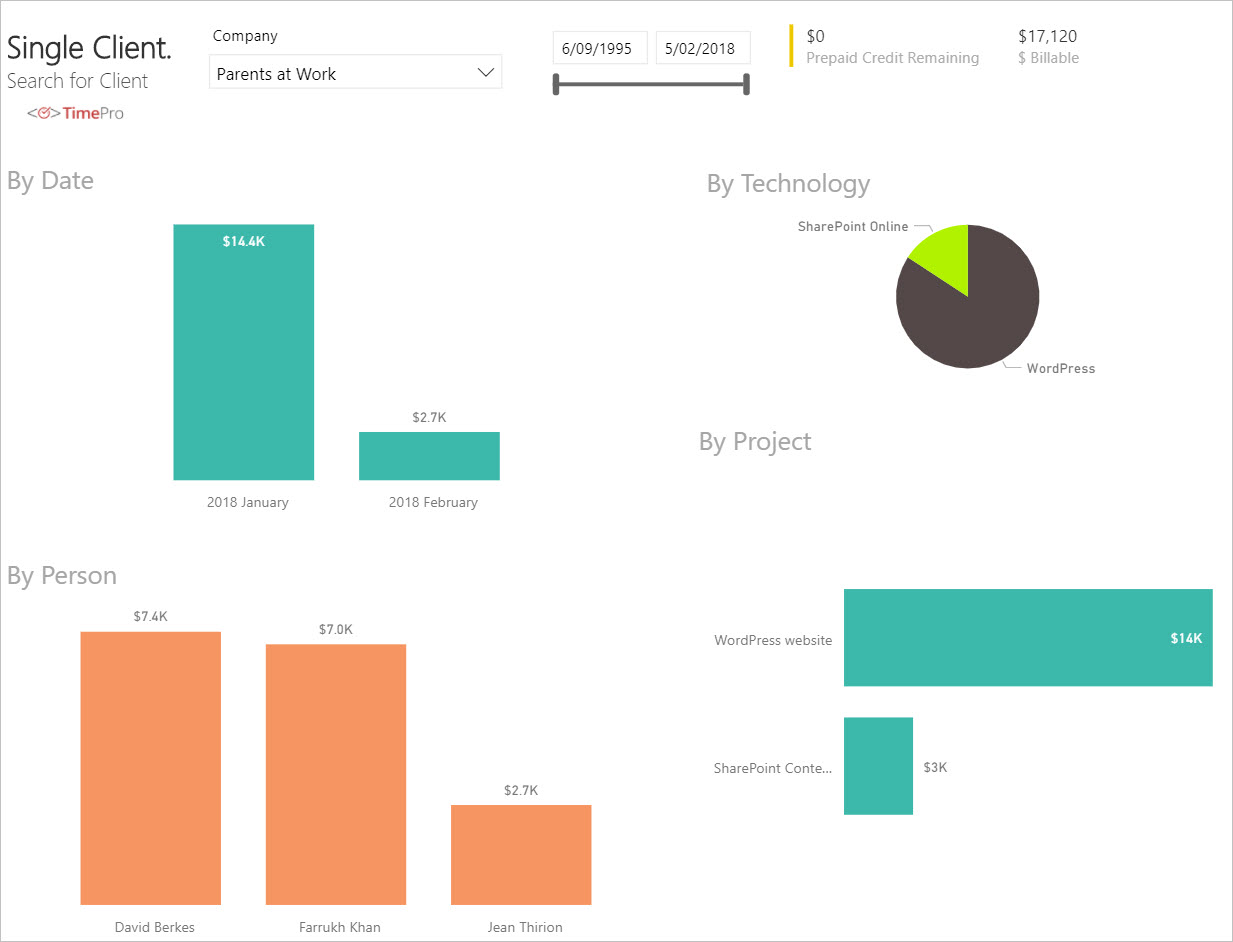Click the $17,120 Billable card
Image resolution: width=1233 pixels, height=942 pixels.
tap(1047, 47)
